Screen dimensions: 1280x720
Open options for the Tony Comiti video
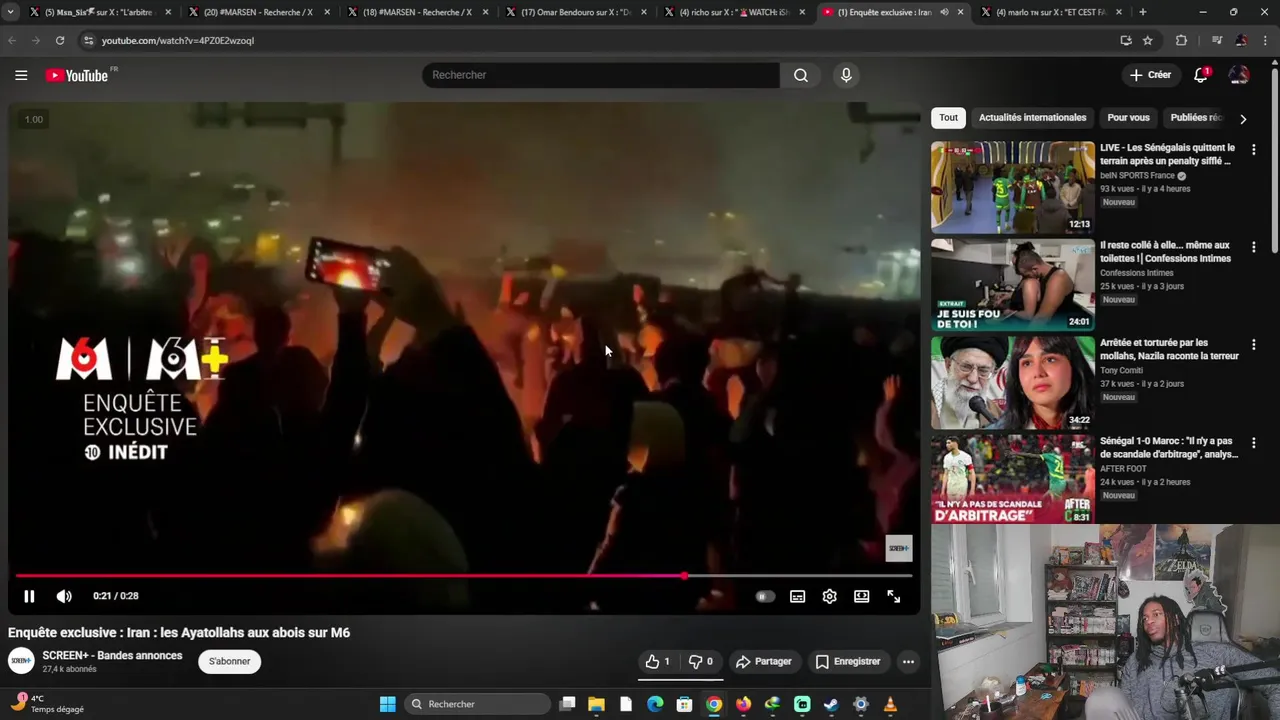[x=1253, y=345]
